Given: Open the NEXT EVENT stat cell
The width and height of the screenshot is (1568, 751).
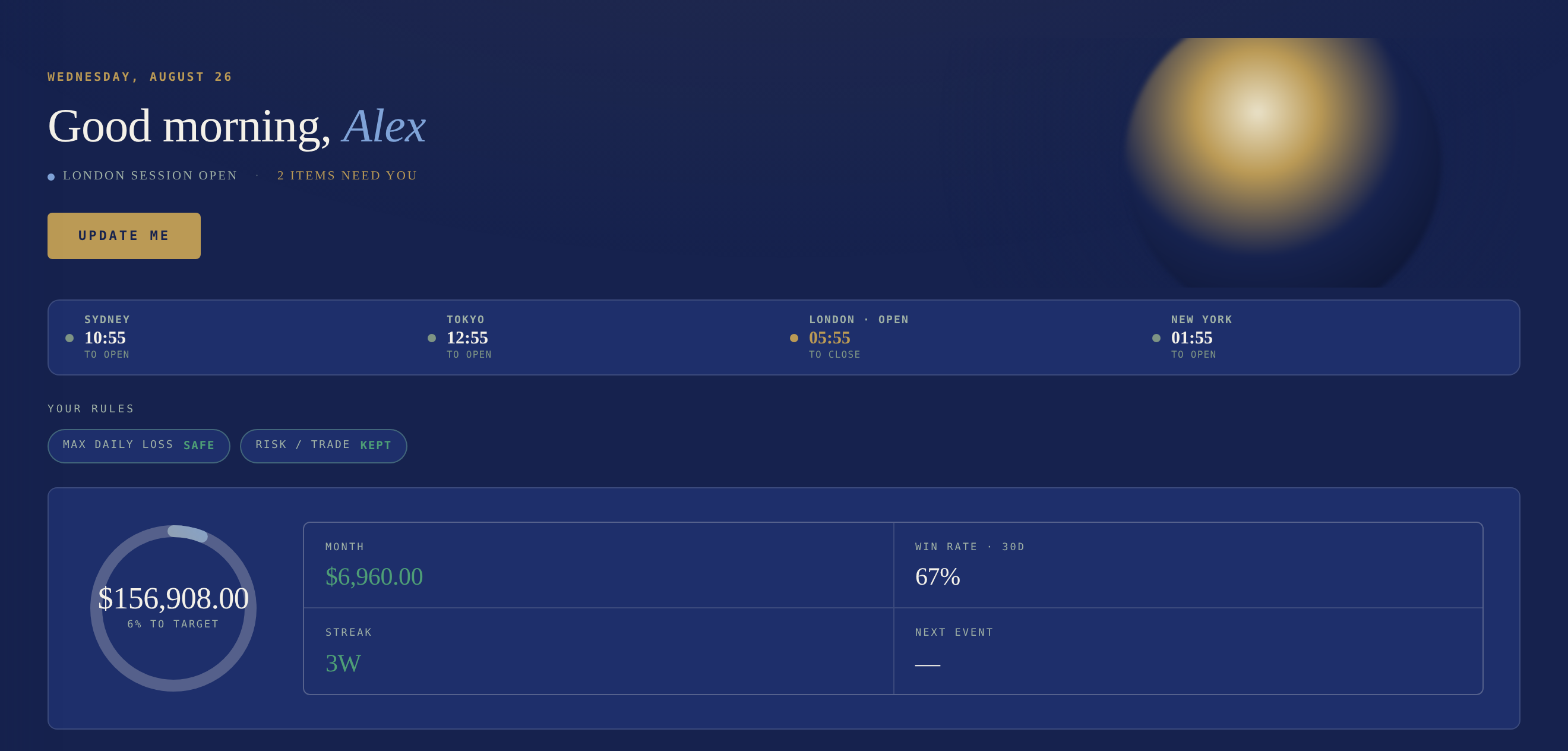Looking at the screenshot, I should coord(1188,651).
